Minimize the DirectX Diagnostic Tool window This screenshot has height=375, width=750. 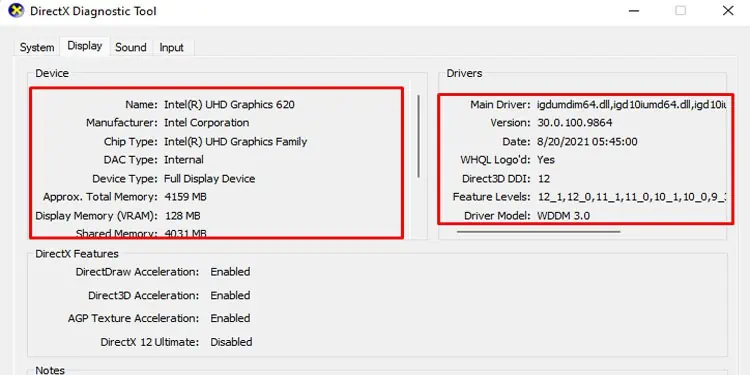click(x=634, y=11)
